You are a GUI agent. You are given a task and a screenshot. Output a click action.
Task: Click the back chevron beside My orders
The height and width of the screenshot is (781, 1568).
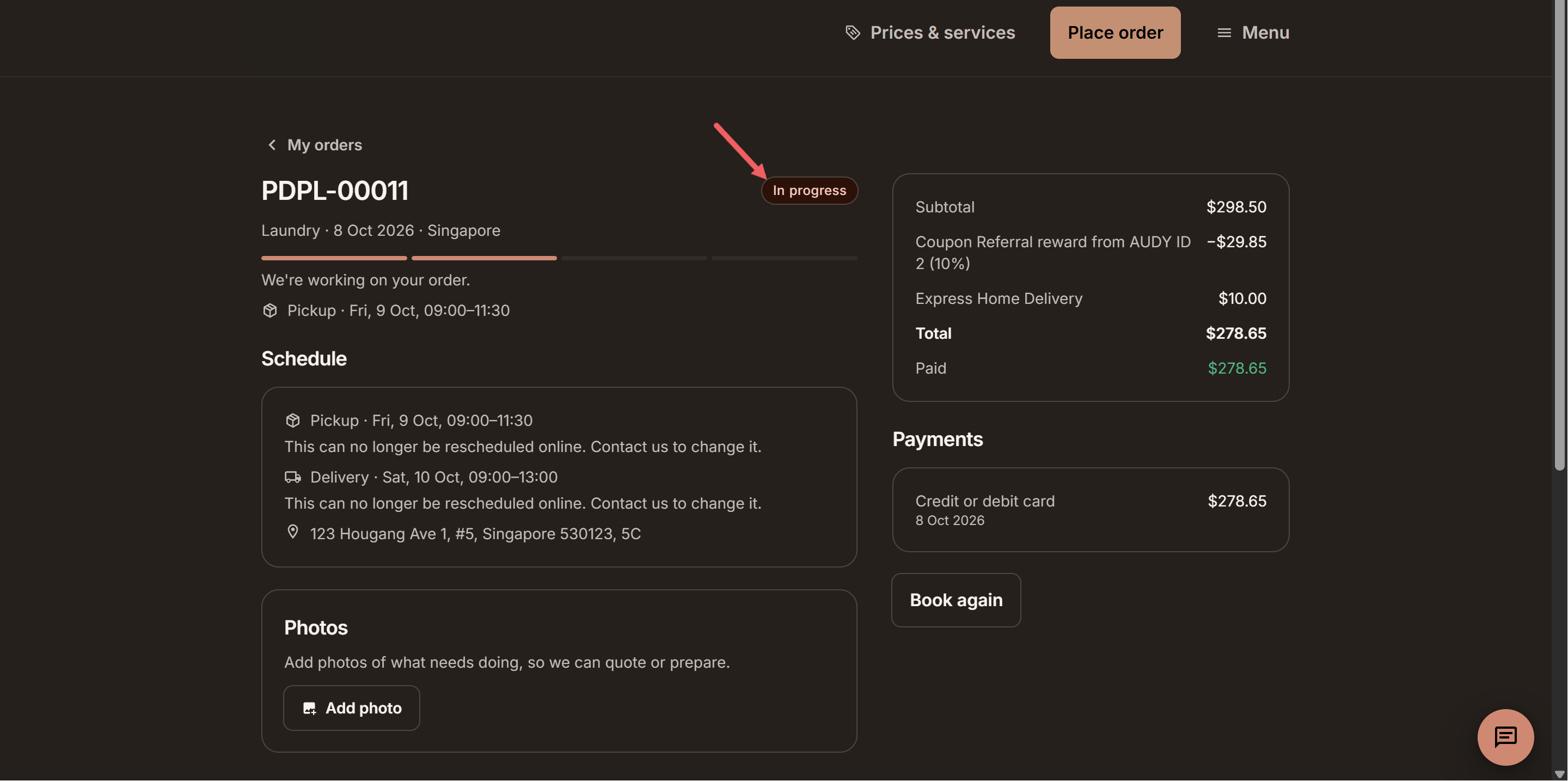[272, 145]
